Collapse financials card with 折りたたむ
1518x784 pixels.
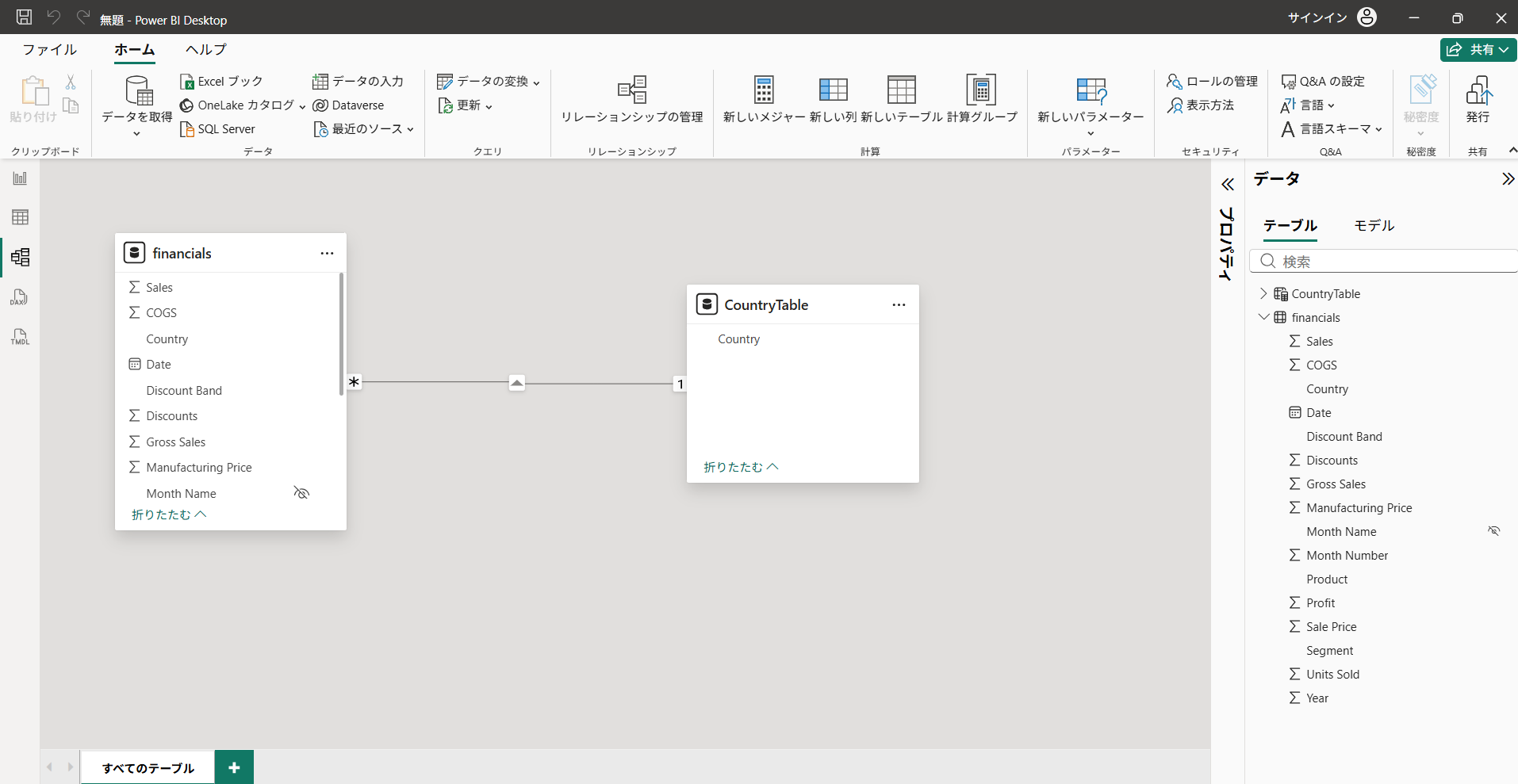(169, 514)
